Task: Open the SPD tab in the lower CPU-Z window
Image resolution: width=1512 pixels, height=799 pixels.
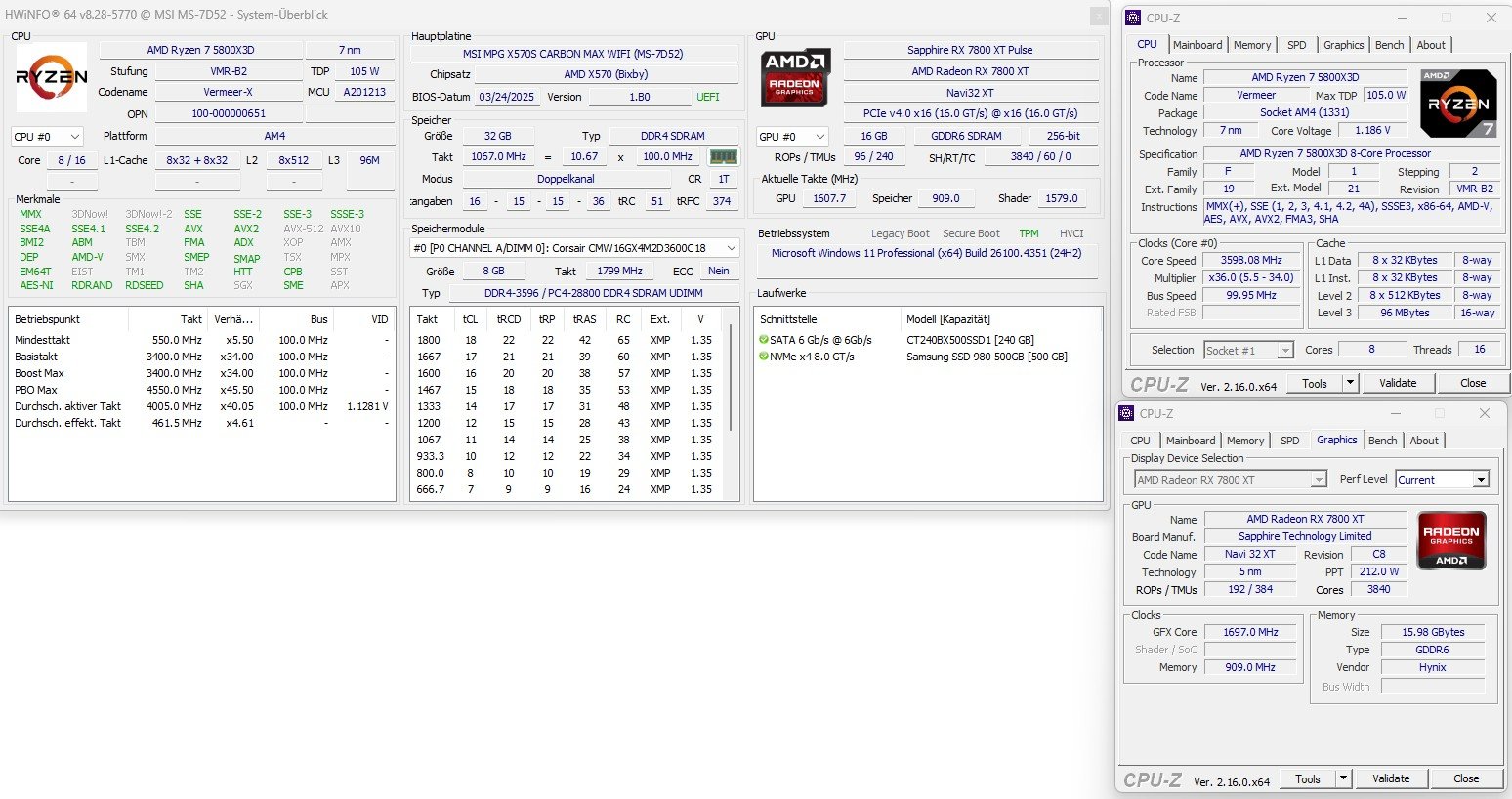Action: (x=1290, y=441)
